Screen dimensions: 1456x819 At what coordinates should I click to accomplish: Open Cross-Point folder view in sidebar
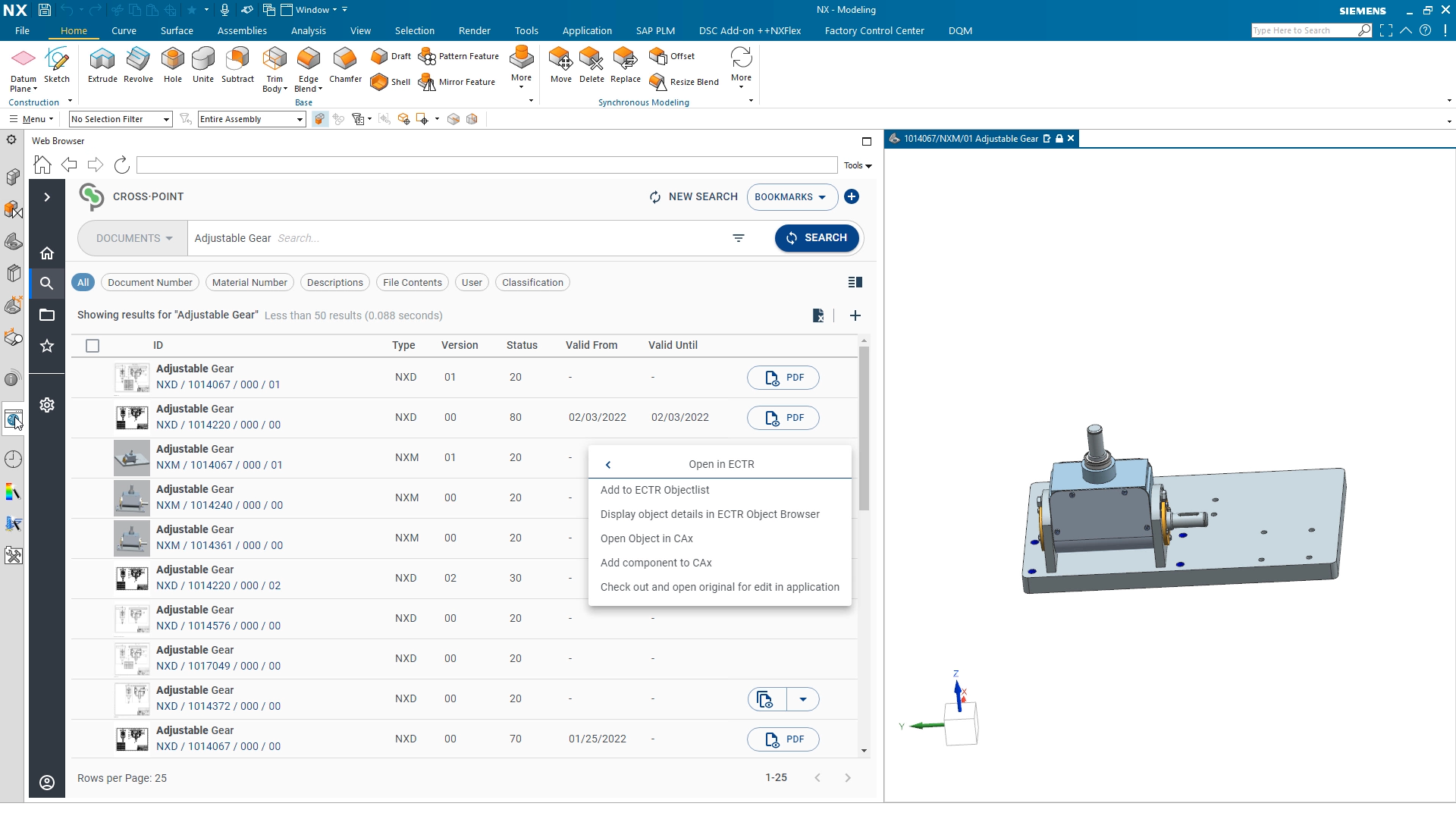[47, 315]
